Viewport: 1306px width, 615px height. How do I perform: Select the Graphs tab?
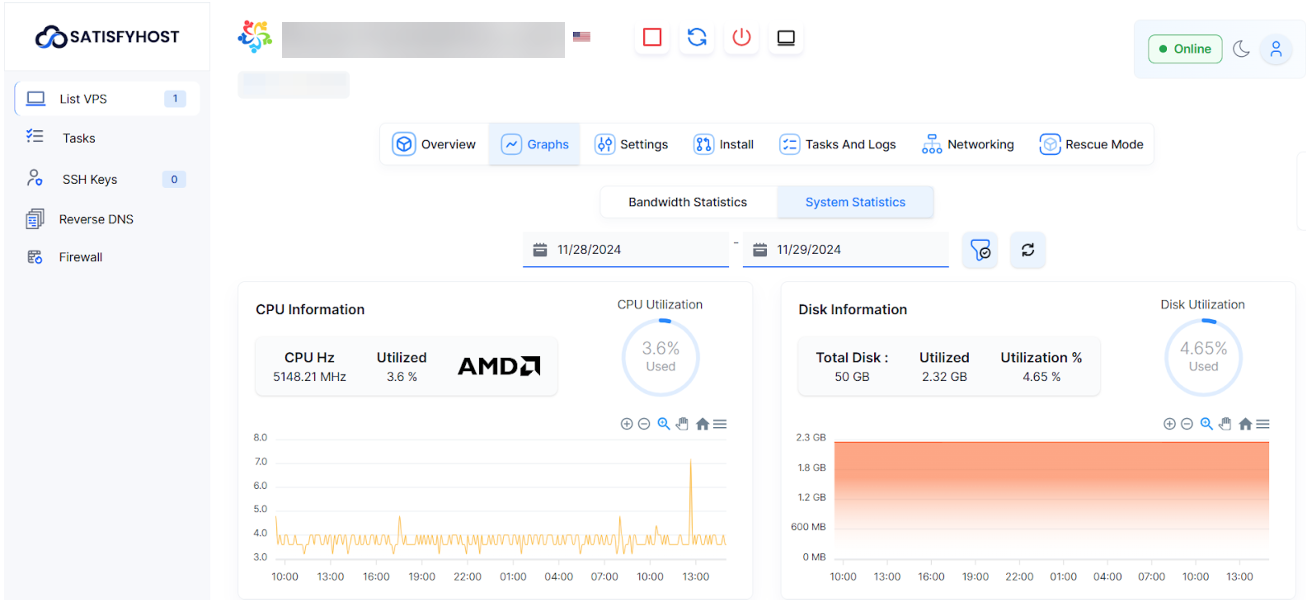click(x=535, y=144)
